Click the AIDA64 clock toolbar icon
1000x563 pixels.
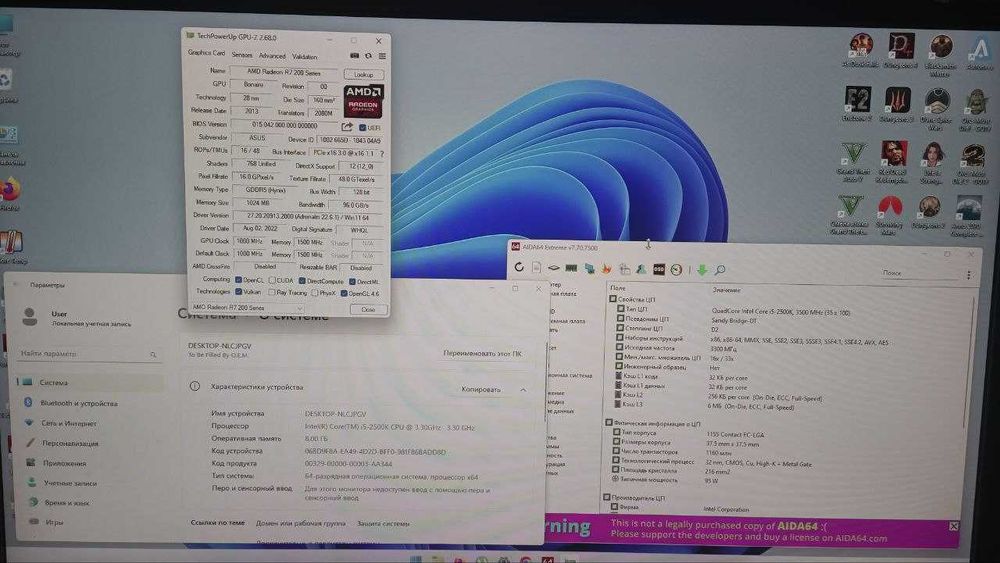(676, 270)
